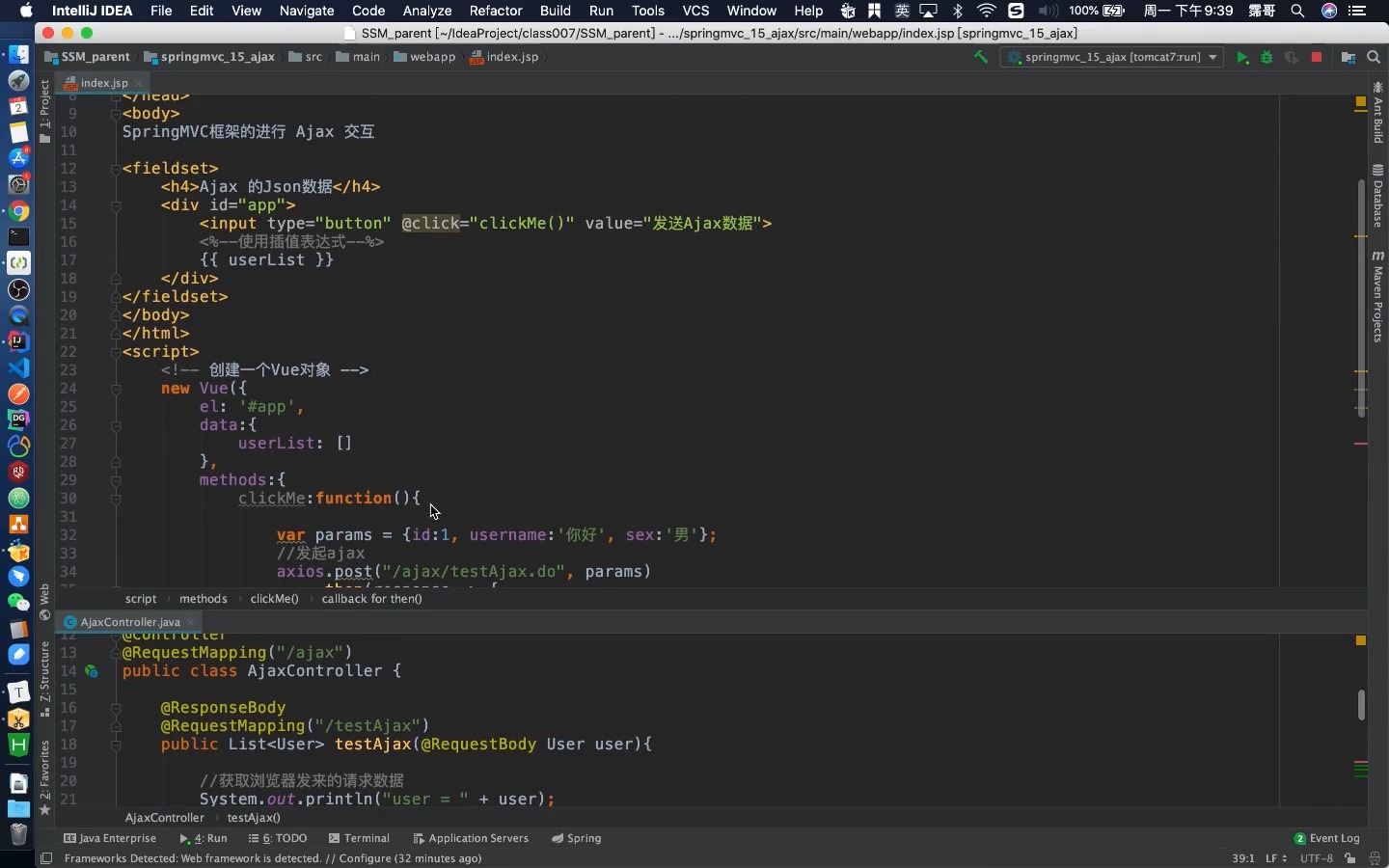
Task: Toggle read-only lock icon in status bar
Action: (1350, 858)
